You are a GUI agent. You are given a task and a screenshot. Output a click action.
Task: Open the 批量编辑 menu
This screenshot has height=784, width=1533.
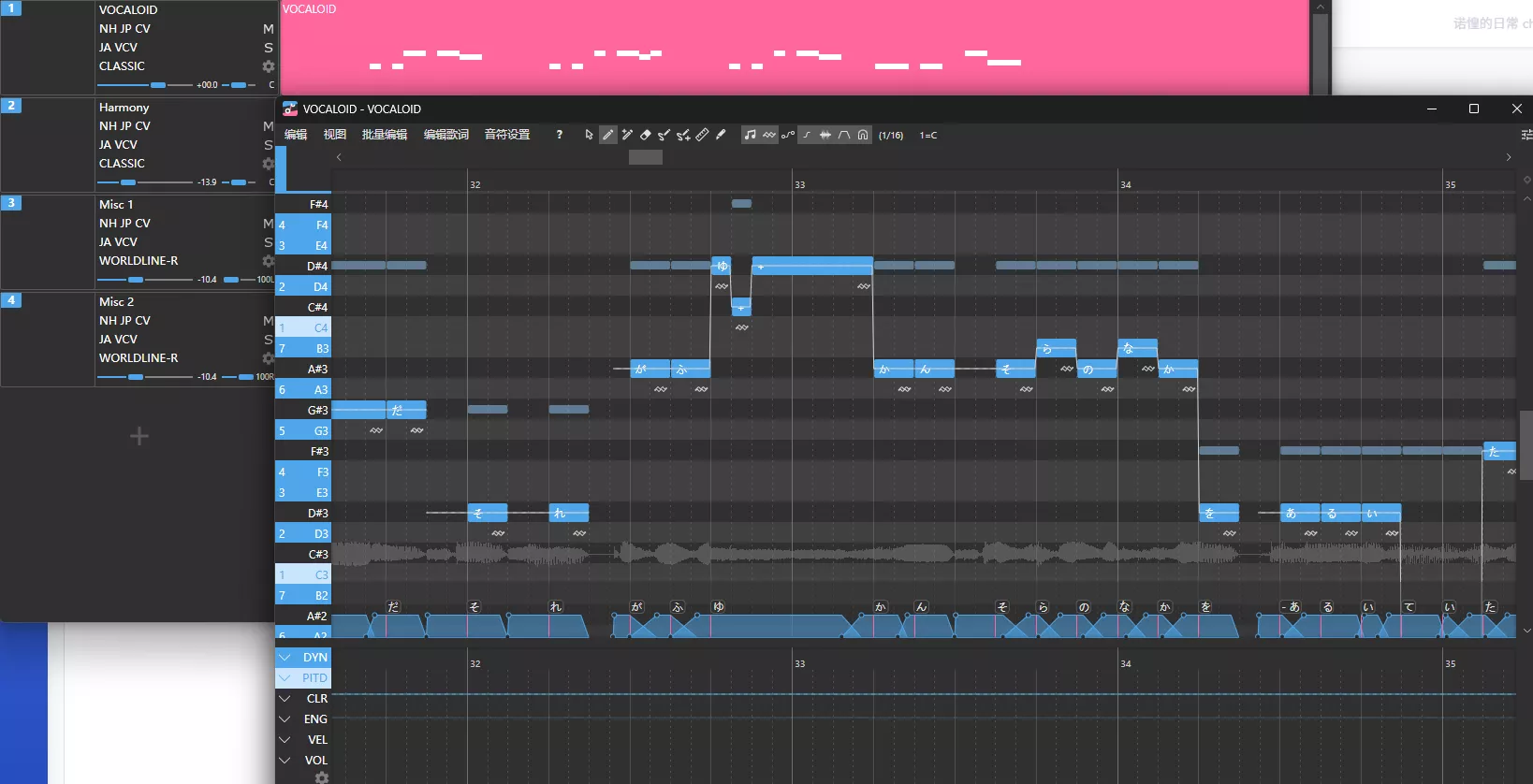coord(385,135)
